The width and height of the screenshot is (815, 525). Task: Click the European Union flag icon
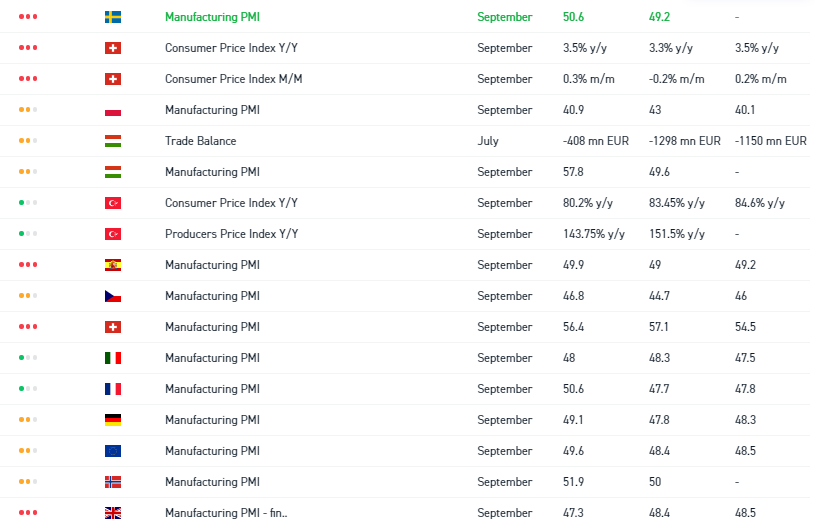113,451
